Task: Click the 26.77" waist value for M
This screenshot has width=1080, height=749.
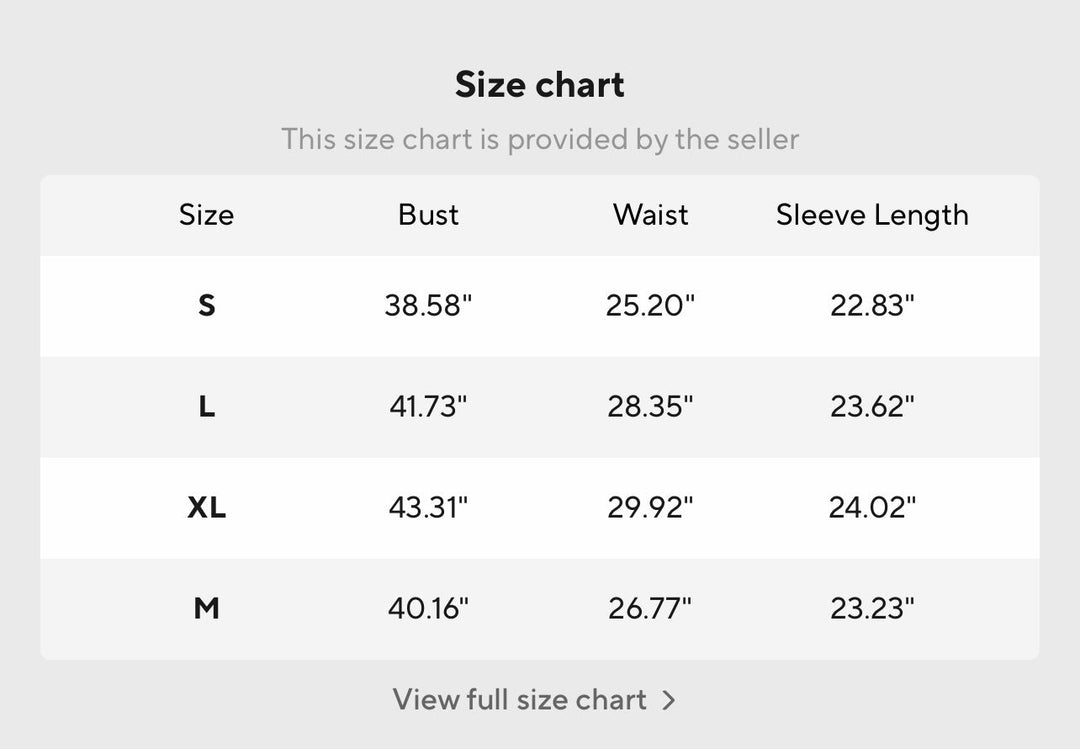Action: [x=651, y=608]
